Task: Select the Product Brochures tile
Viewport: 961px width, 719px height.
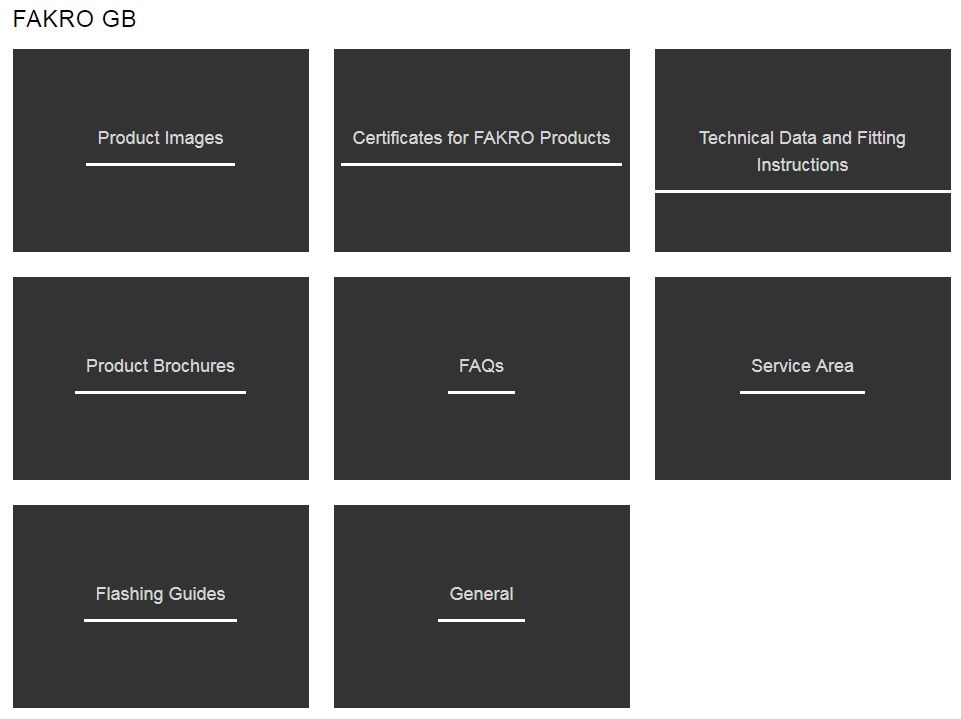Action: [x=161, y=378]
